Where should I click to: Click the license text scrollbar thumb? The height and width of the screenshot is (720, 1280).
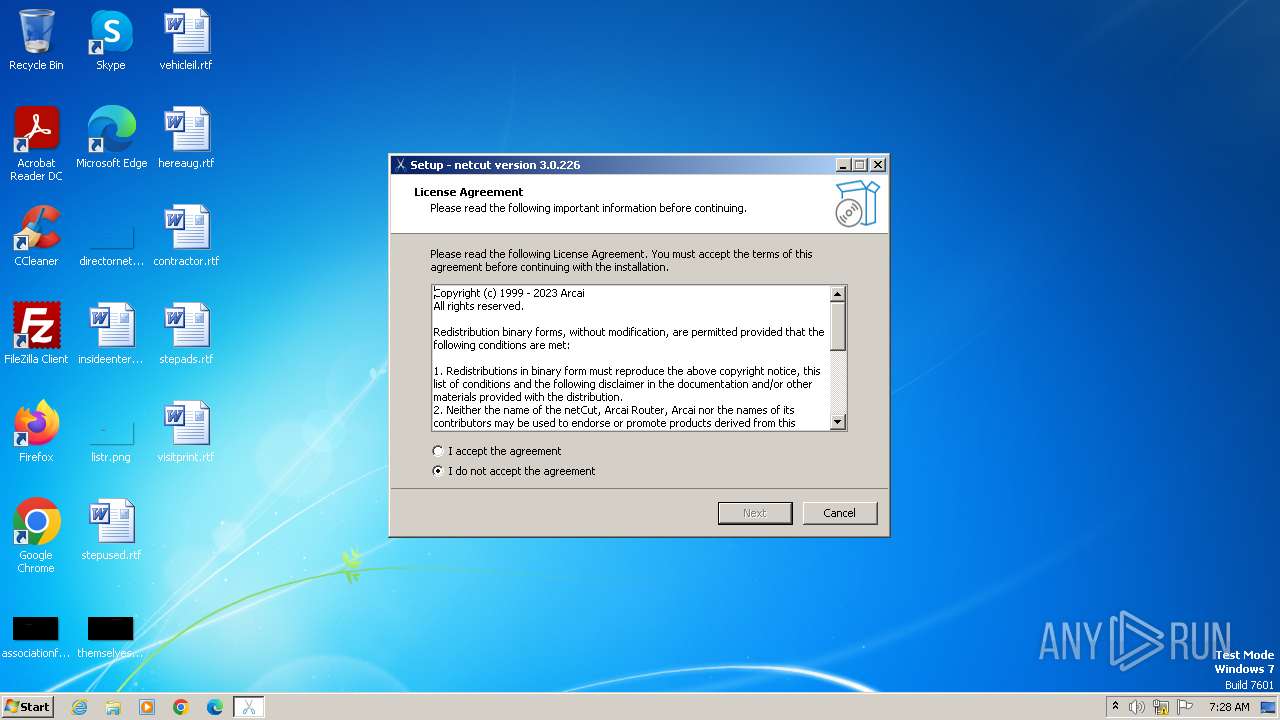click(838, 326)
